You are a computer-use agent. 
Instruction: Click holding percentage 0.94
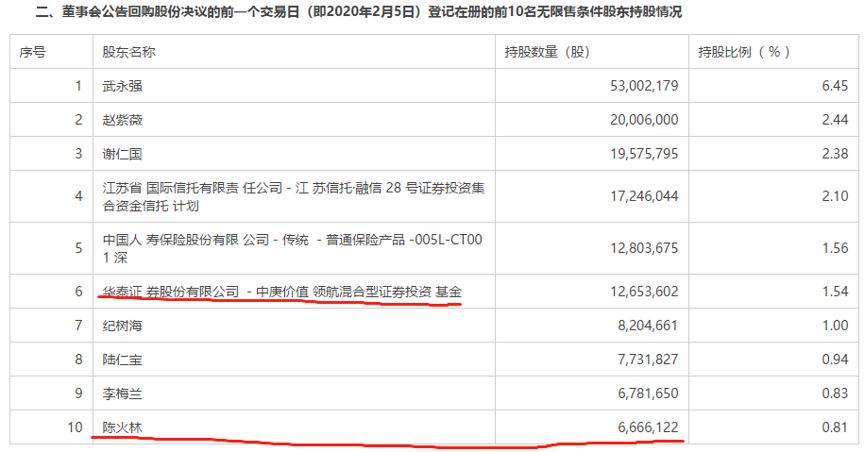click(835, 360)
